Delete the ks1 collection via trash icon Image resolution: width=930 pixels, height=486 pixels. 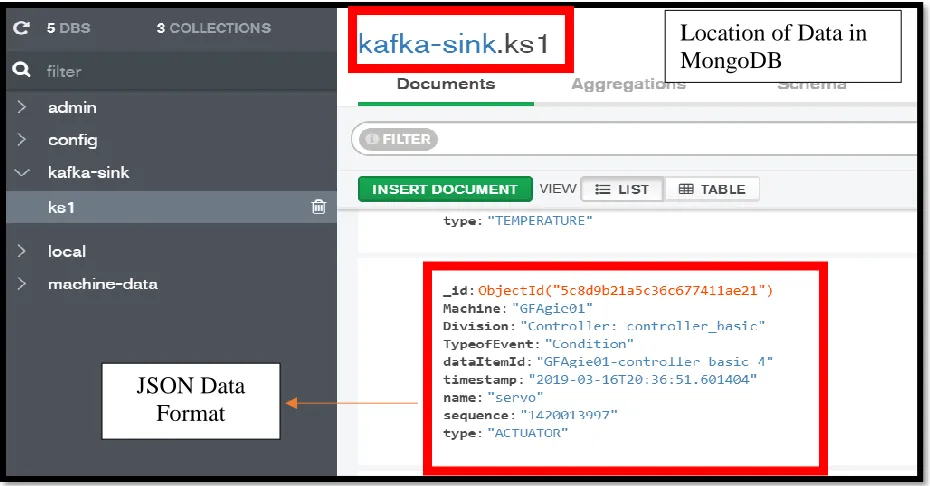click(319, 207)
